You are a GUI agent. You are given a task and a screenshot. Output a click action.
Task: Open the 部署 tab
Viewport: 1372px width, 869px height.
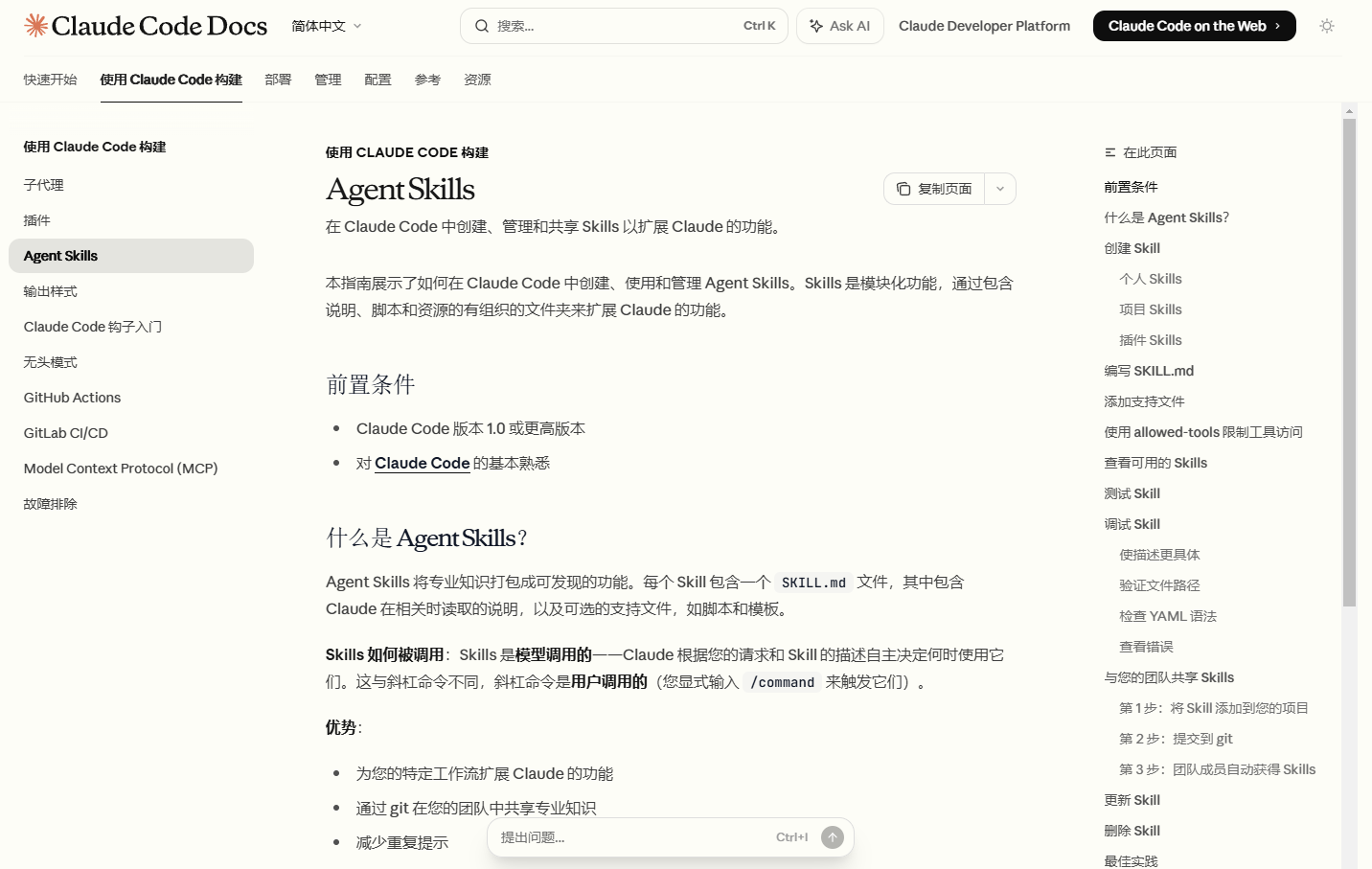click(x=278, y=80)
